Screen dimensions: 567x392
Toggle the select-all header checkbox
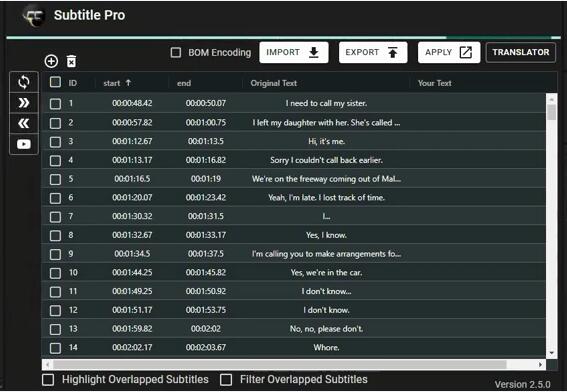(x=55, y=82)
